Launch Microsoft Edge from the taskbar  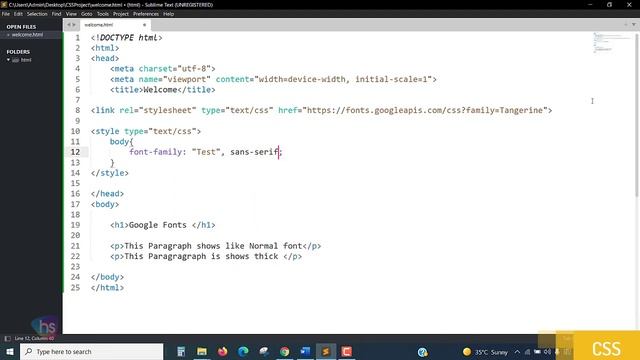[243, 351]
